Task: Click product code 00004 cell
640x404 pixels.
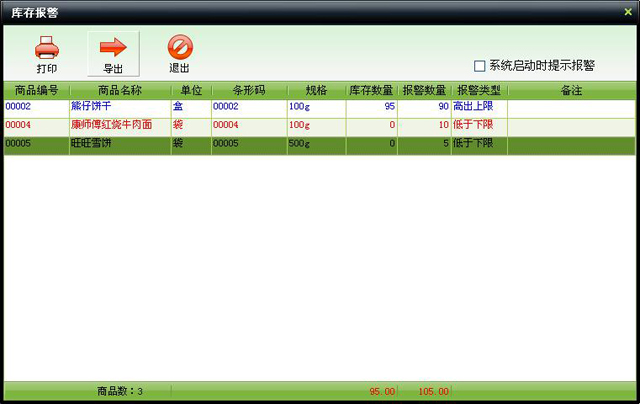Action: click(35, 125)
